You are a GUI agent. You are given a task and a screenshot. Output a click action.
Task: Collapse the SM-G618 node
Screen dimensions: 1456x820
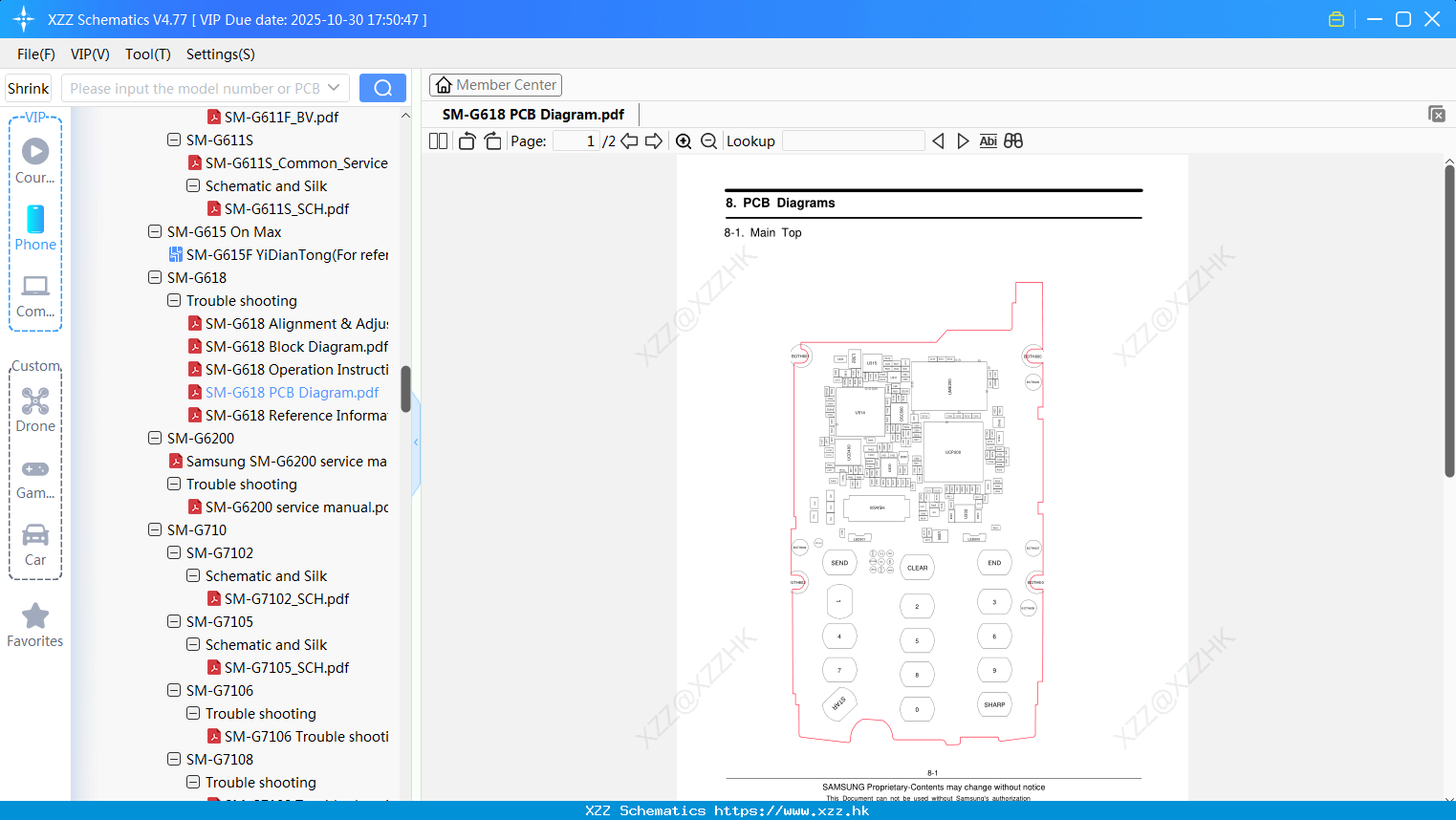tap(155, 277)
